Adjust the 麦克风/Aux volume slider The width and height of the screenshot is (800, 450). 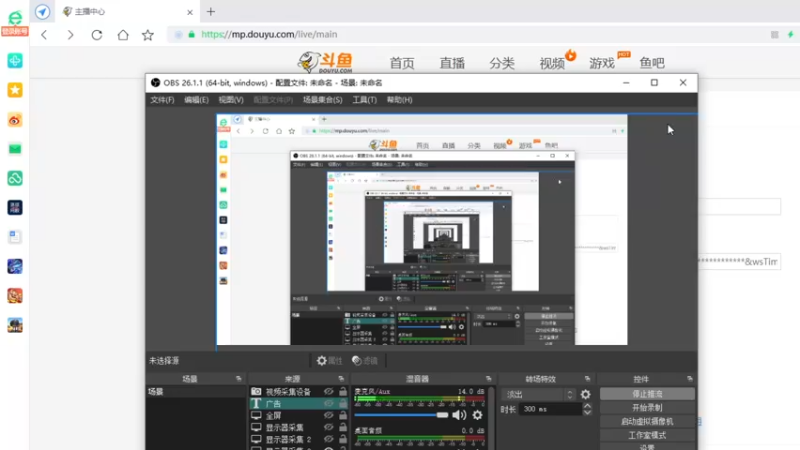pos(401,415)
